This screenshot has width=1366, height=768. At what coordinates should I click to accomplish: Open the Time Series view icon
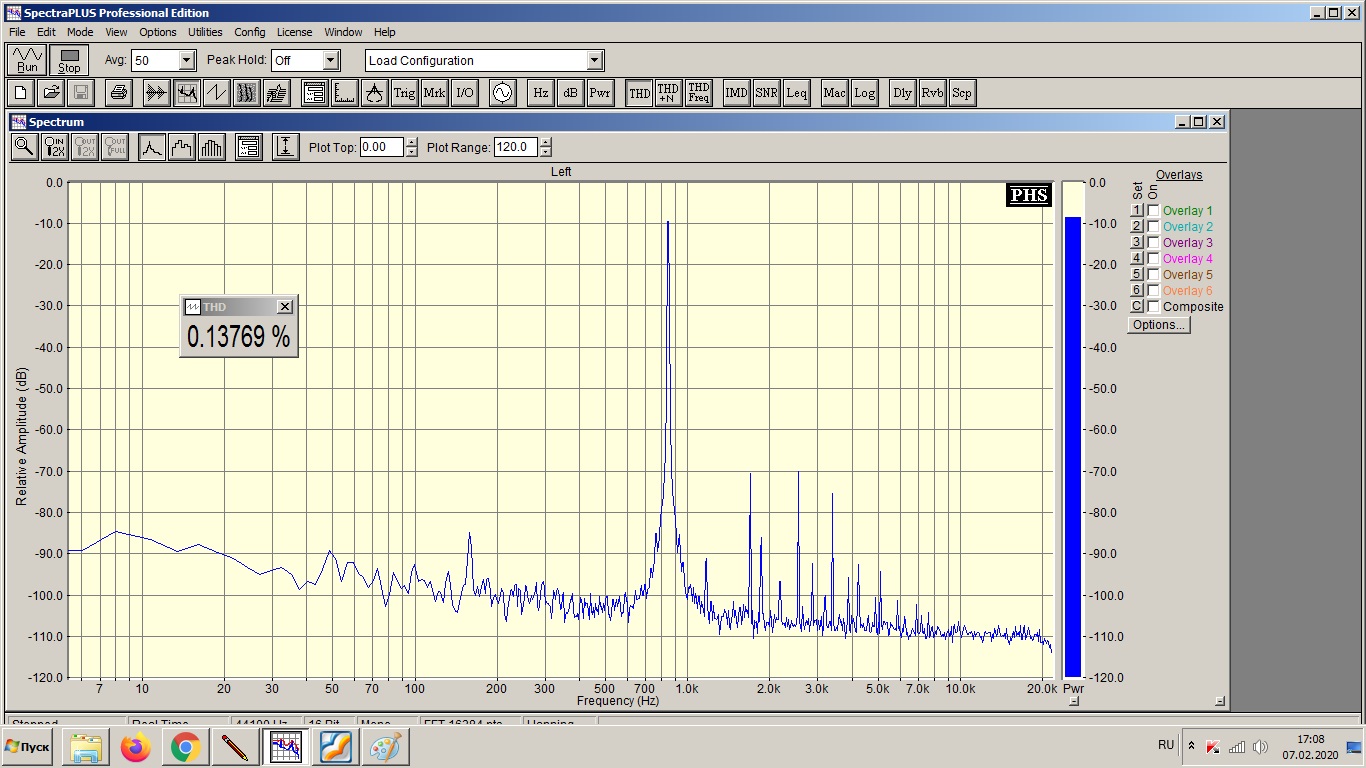157,93
